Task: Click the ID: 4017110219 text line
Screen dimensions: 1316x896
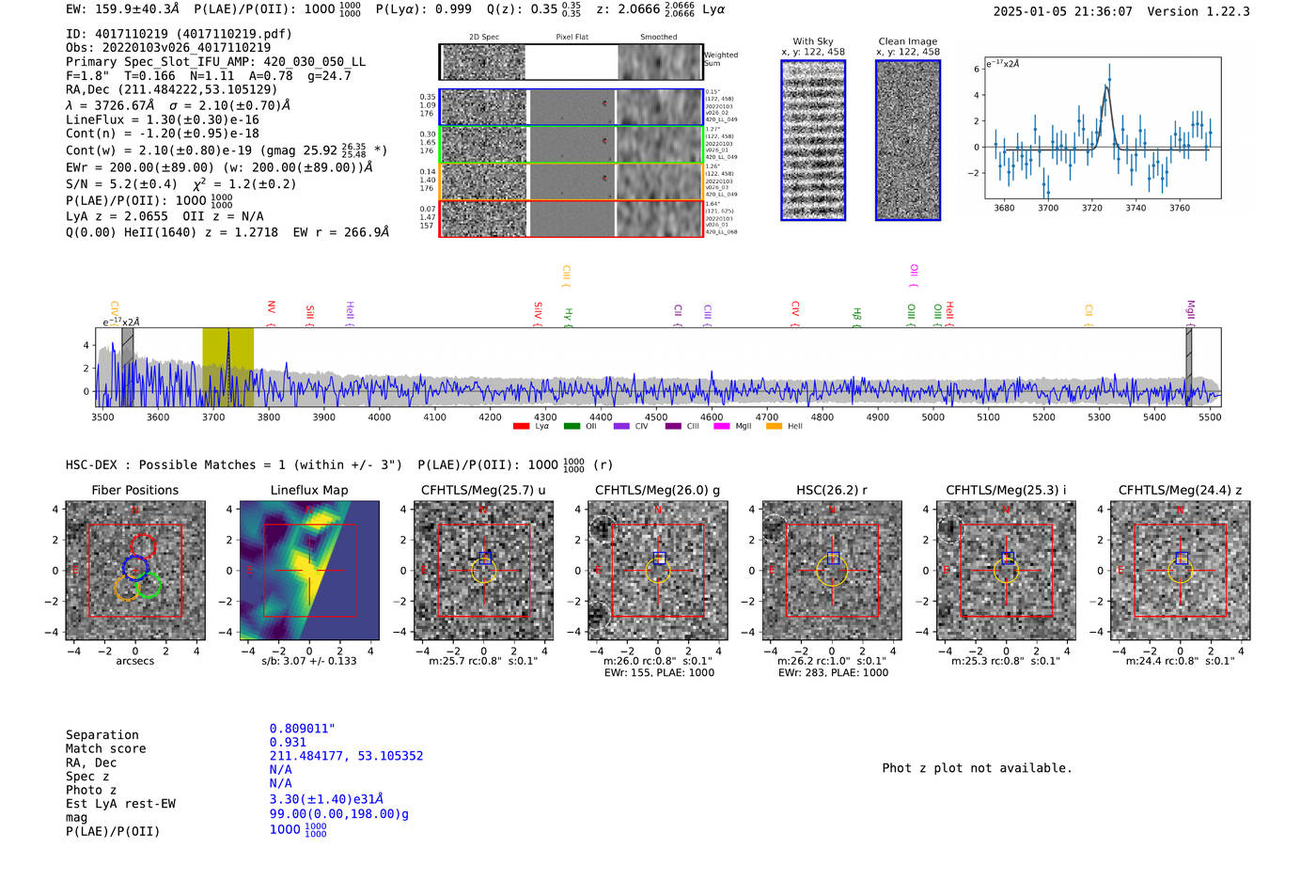Action: click(x=179, y=34)
